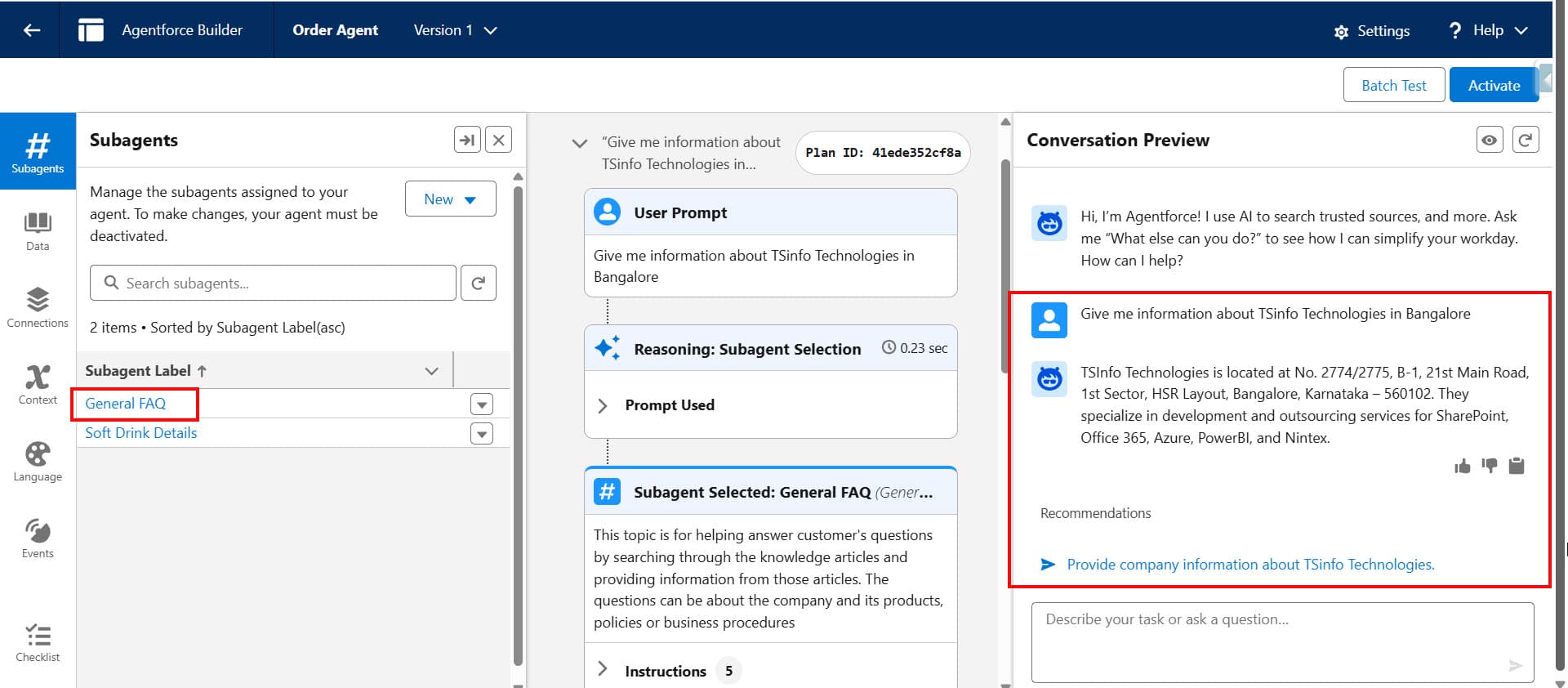Image resolution: width=1568 pixels, height=688 pixels.
Task: Select the Subagents sidebar tab
Action: tap(38, 152)
